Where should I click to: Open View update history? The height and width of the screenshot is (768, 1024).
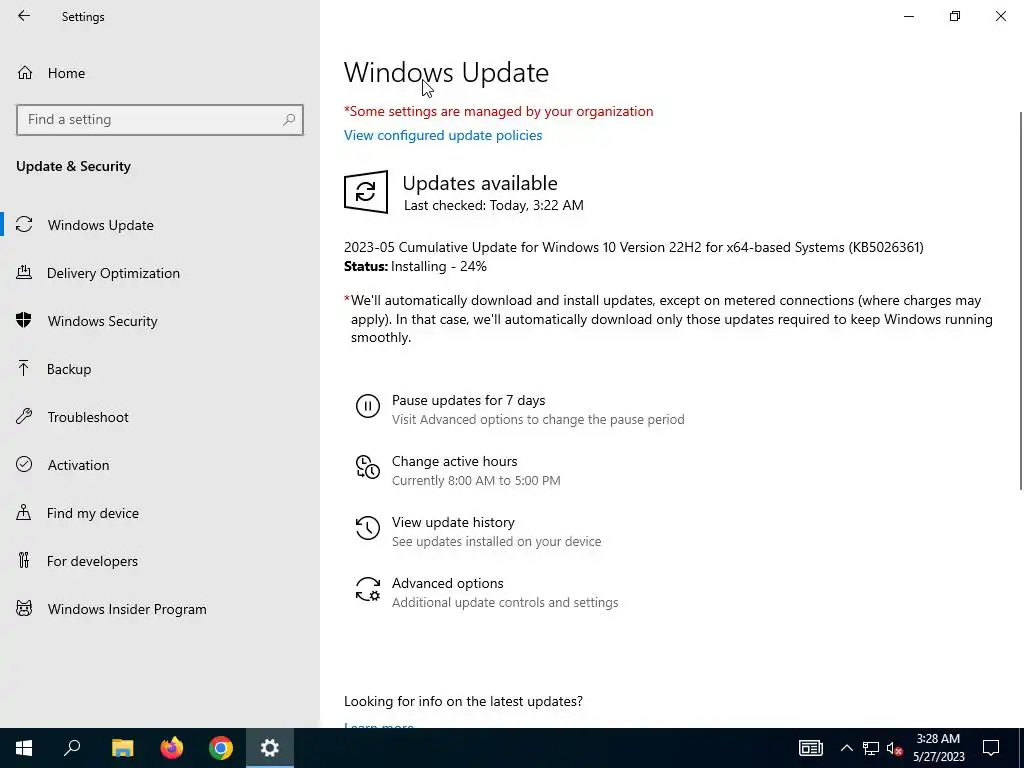tap(453, 522)
